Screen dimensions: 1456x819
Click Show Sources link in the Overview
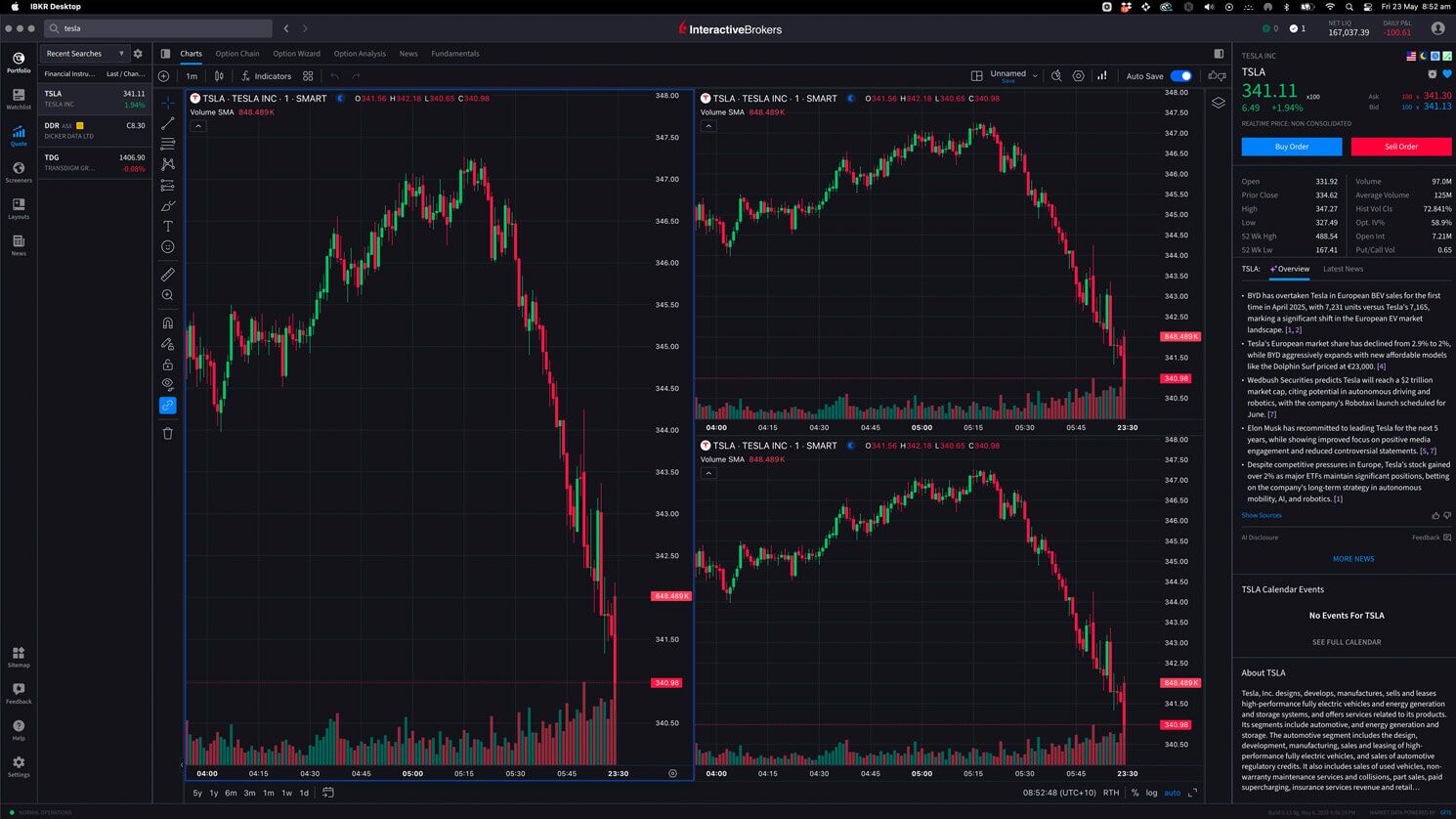1261,515
